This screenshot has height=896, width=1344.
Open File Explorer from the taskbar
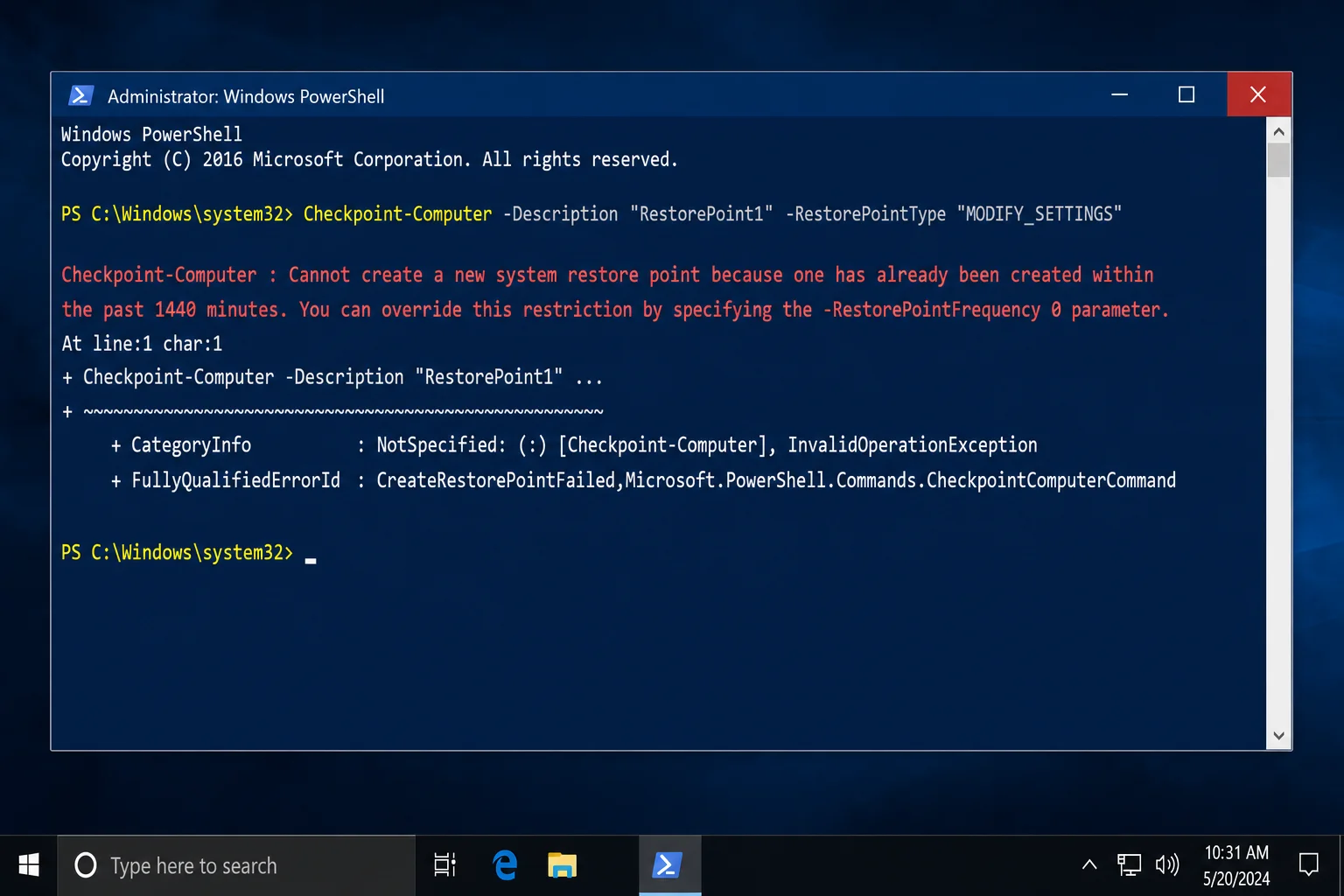tap(562, 865)
